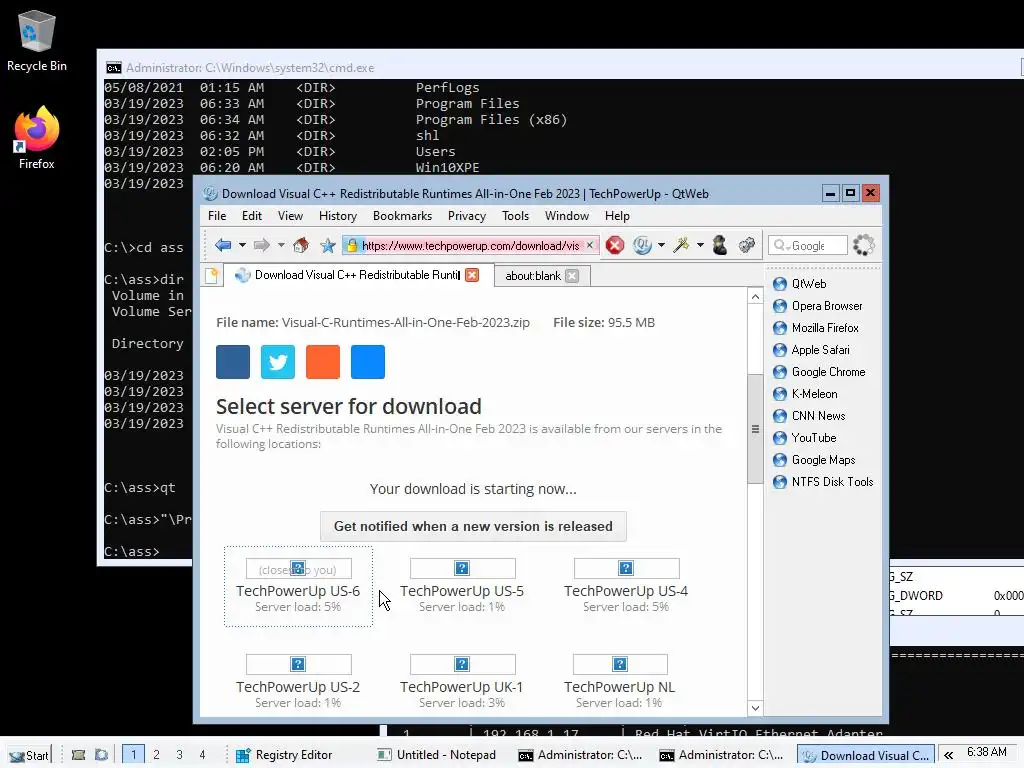Stop loading with the red X button
1024x768 pixels.
(x=615, y=246)
